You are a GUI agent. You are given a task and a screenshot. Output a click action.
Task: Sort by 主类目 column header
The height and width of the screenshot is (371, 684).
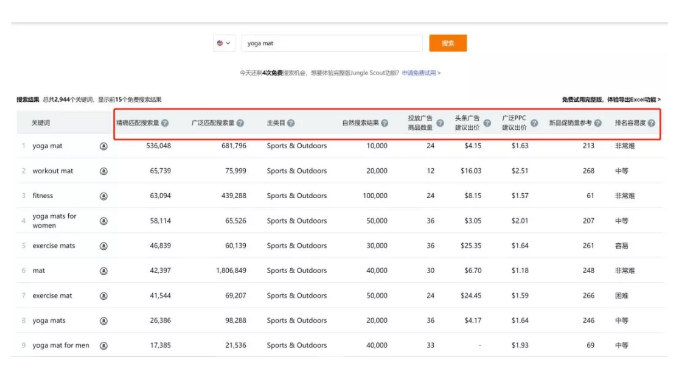coord(276,123)
